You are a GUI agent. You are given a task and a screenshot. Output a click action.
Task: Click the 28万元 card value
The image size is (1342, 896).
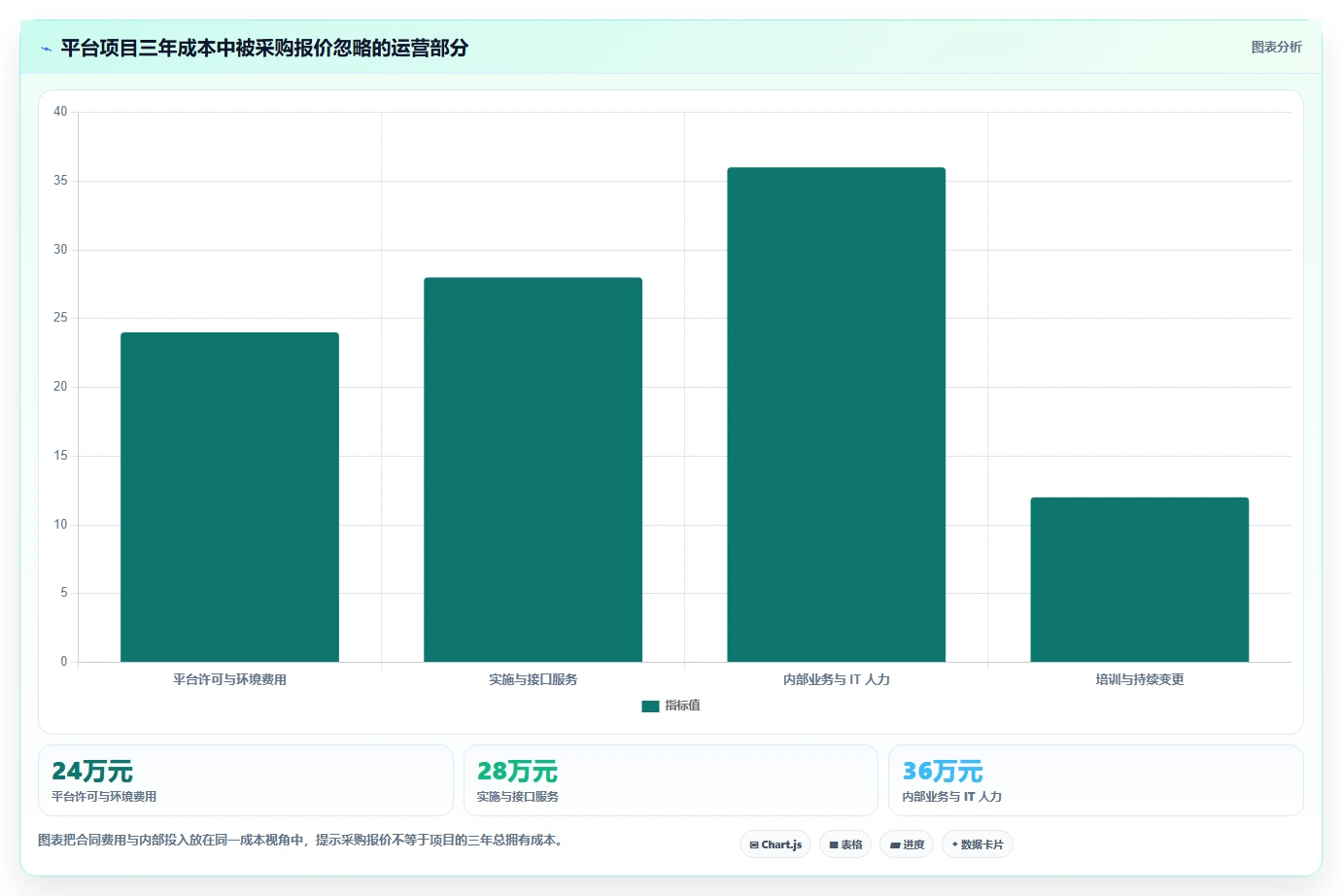pyautogui.click(x=517, y=772)
